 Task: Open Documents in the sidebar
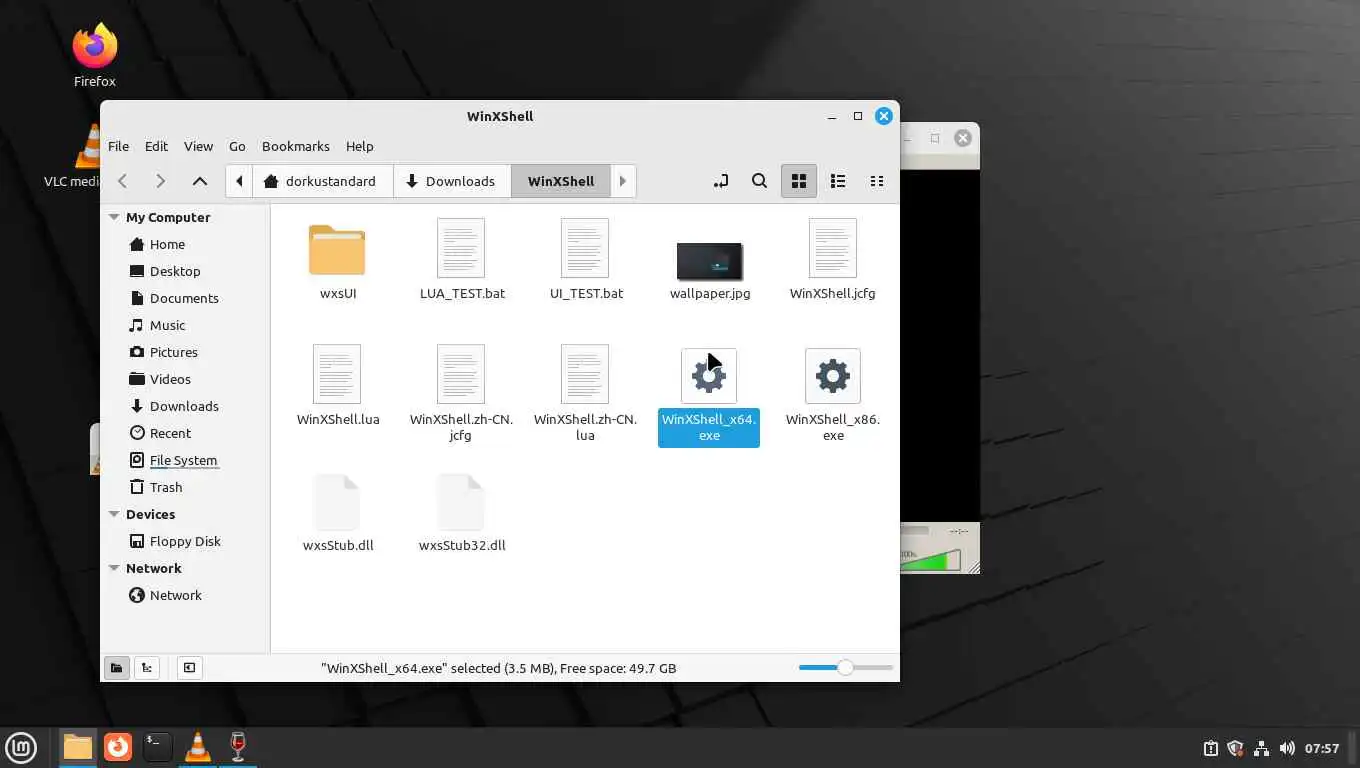(186, 298)
